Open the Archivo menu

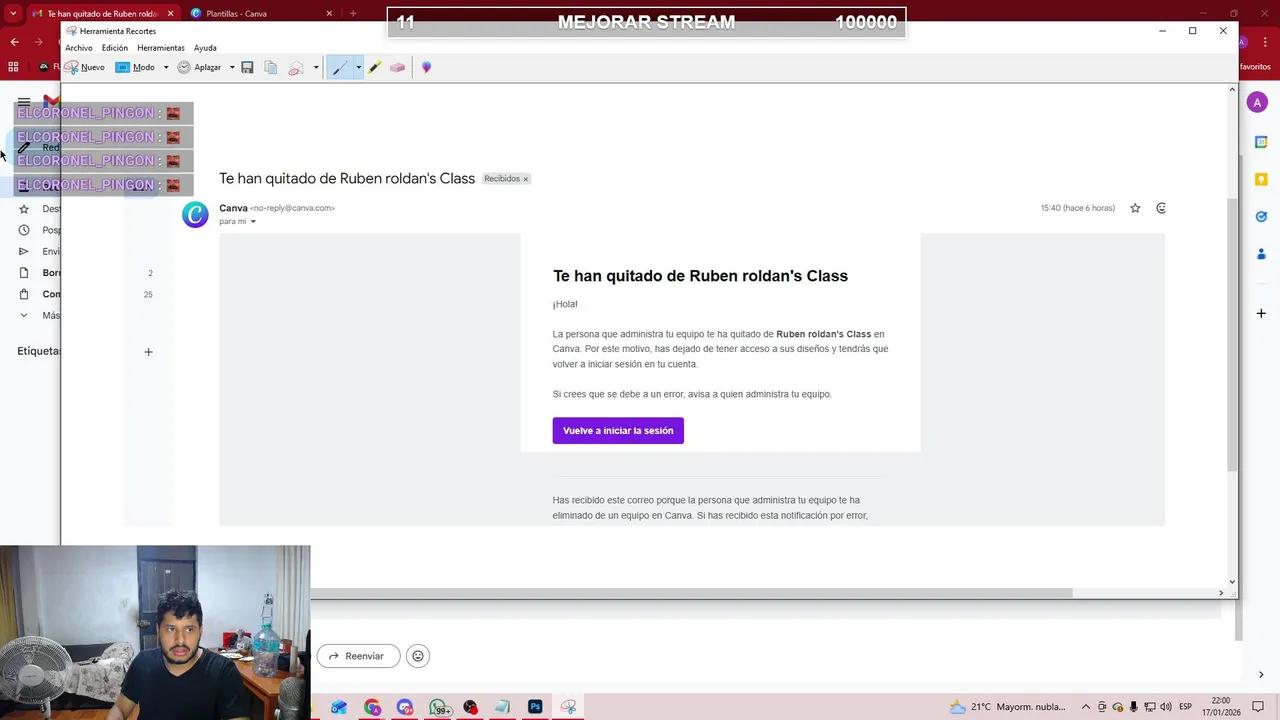(78, 48)
